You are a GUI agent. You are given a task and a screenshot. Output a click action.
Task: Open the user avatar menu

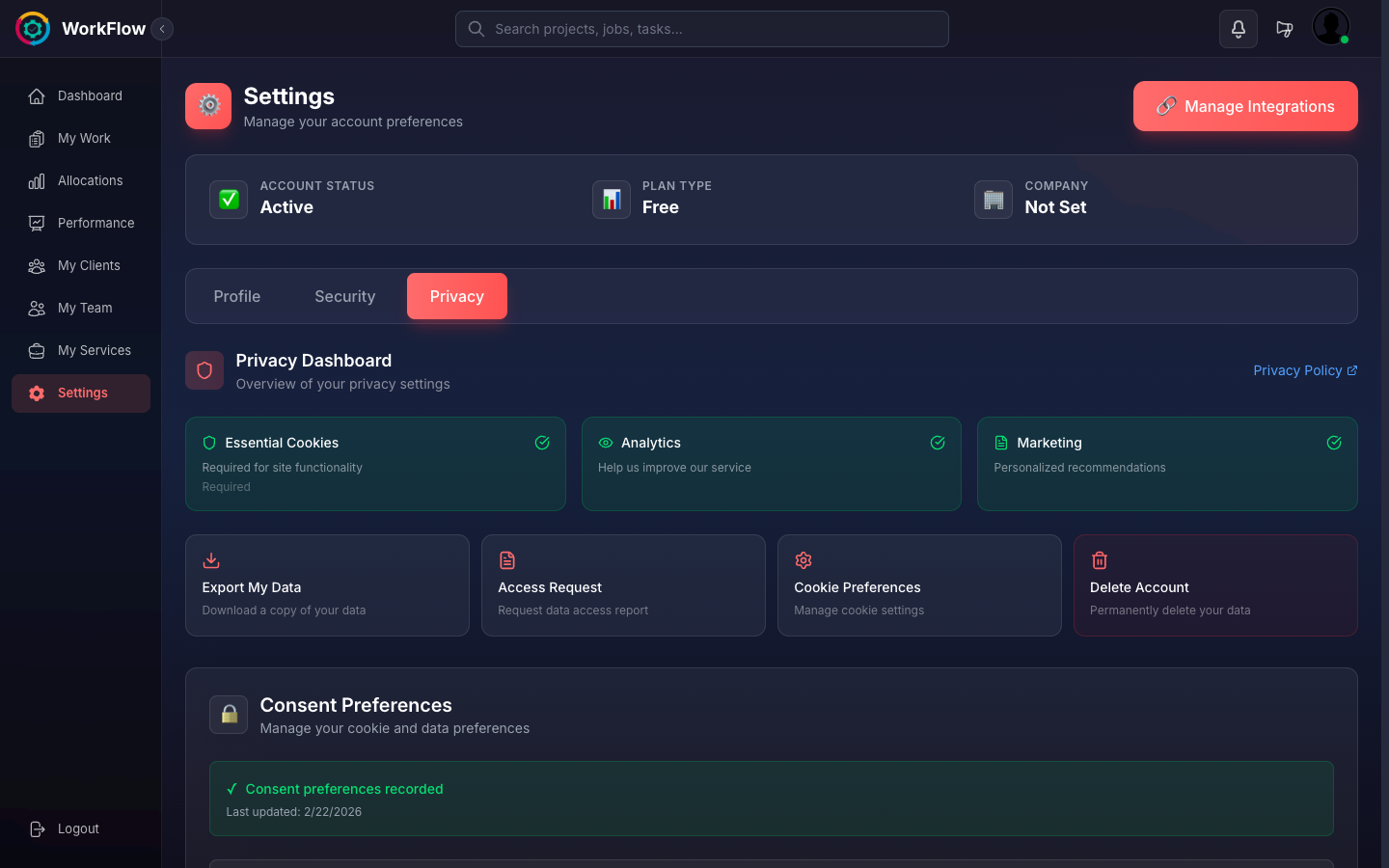coord(1331,26)
